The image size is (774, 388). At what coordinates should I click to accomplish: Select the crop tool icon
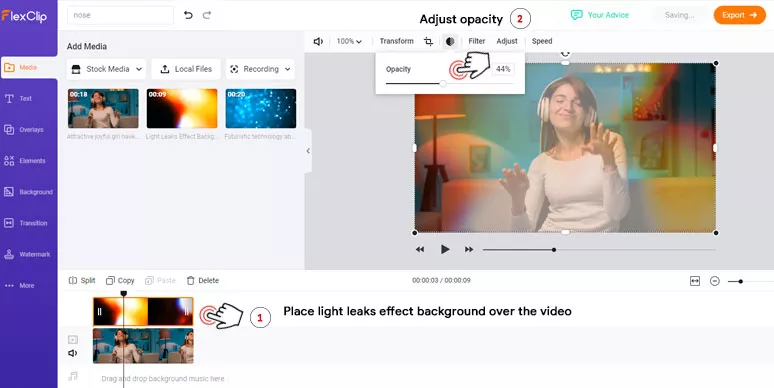coord(428,41)
